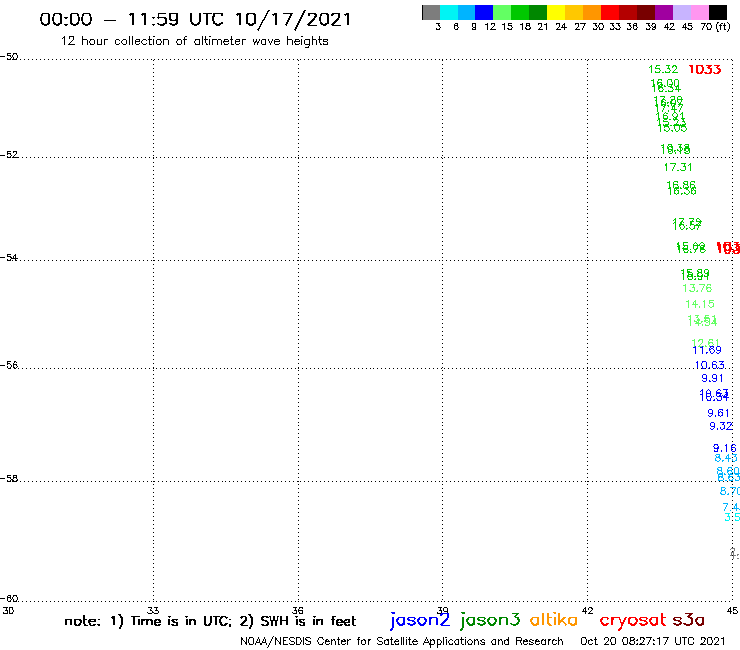The image size is (740, 650).
Task: Click the 'altika' satellite label
Action: coord(554,619)
